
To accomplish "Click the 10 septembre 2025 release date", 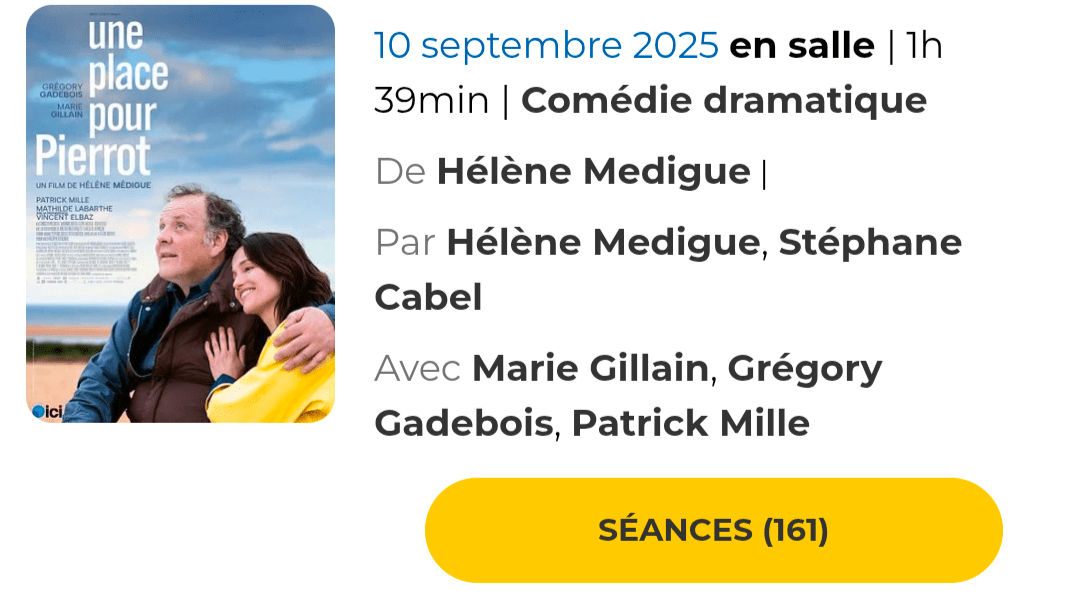I will click(546, 46).
